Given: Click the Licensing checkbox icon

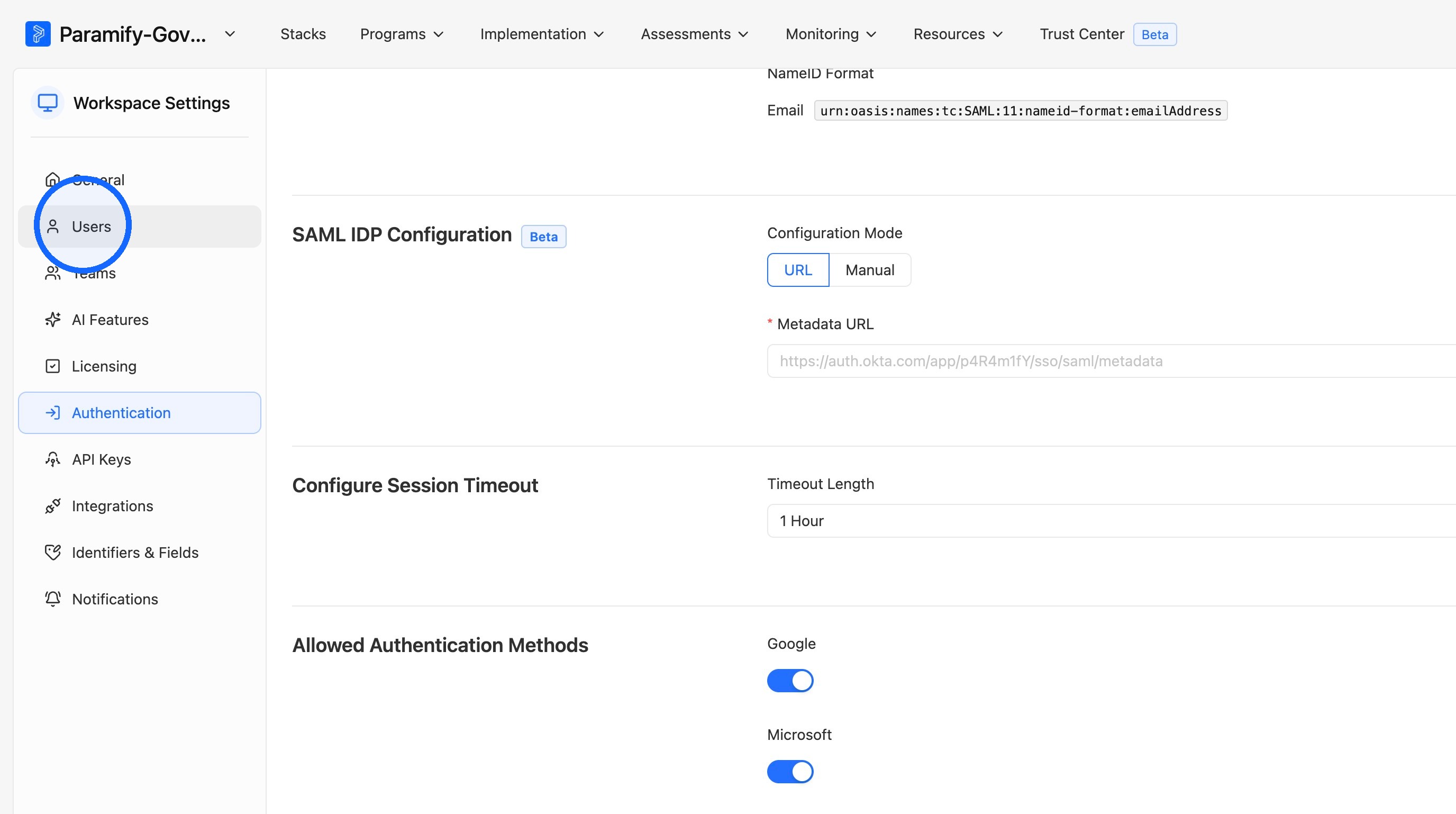Looking at the screenshot, I should pyautogui.click(x=52, y=366).
